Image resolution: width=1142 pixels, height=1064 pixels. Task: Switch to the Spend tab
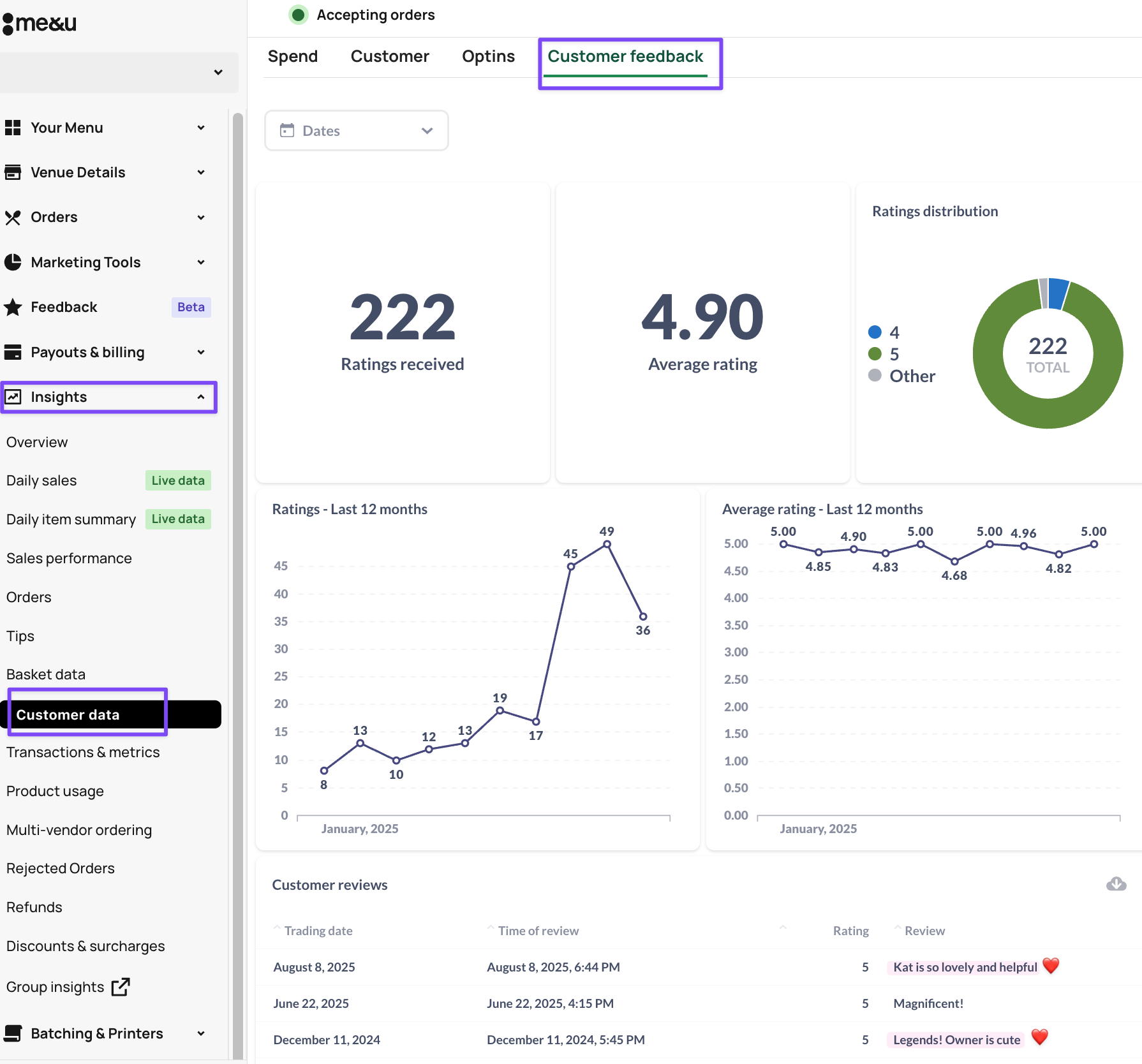tap(292, 57)
